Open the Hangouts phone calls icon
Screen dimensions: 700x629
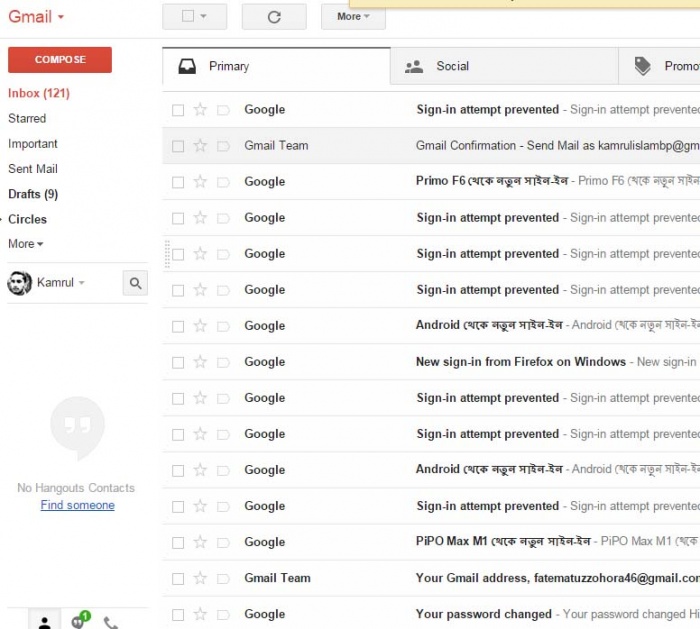point(110,623)
